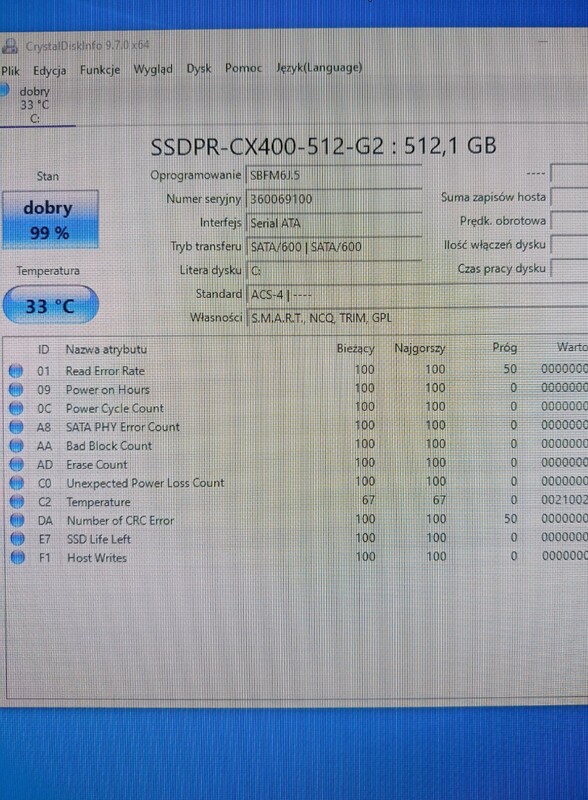This screenshot has height=800, width=588.
Task: Click the status icon for Erase Count
Action: coord(16,465)
